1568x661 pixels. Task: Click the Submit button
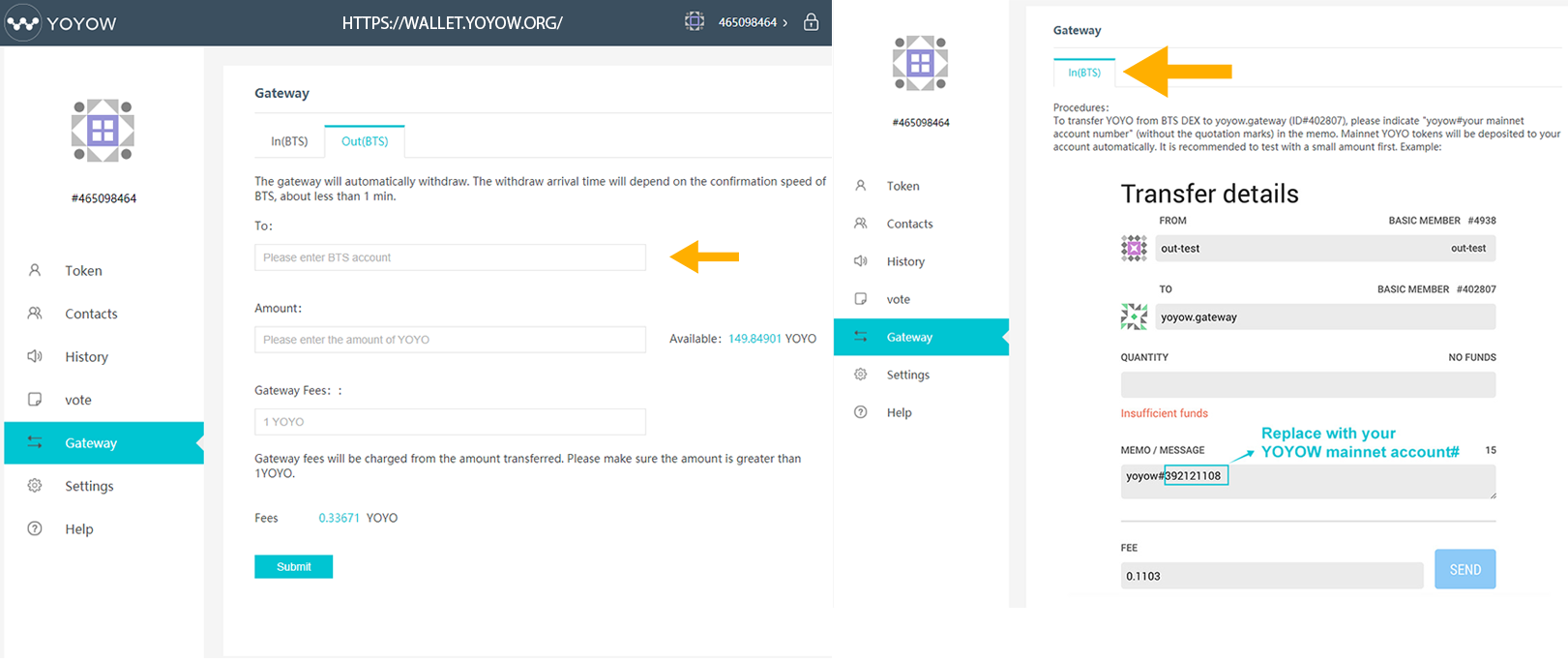pos(293,566)
